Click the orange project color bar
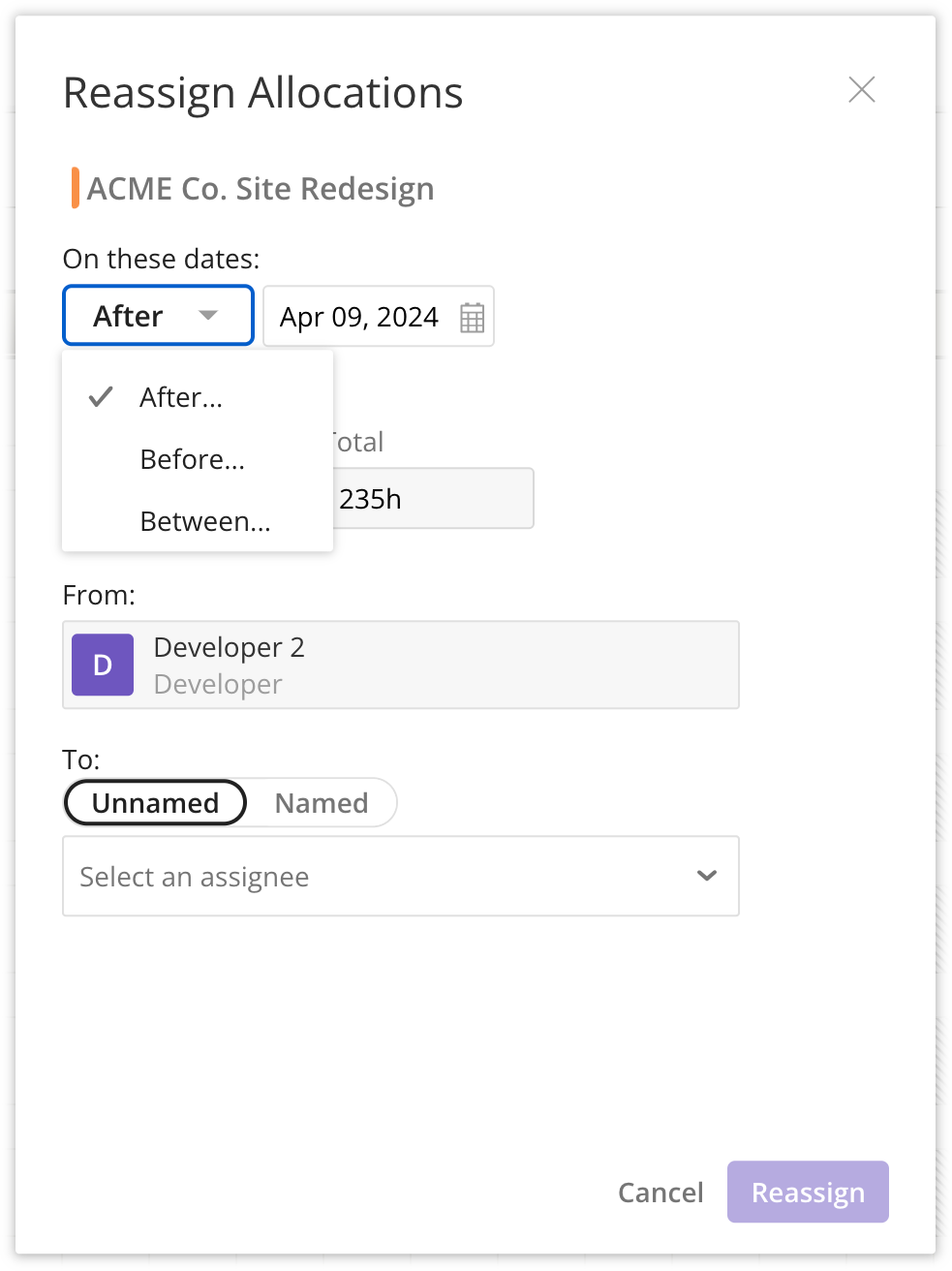Viewport: 952px width, 1271px height. 75,188
